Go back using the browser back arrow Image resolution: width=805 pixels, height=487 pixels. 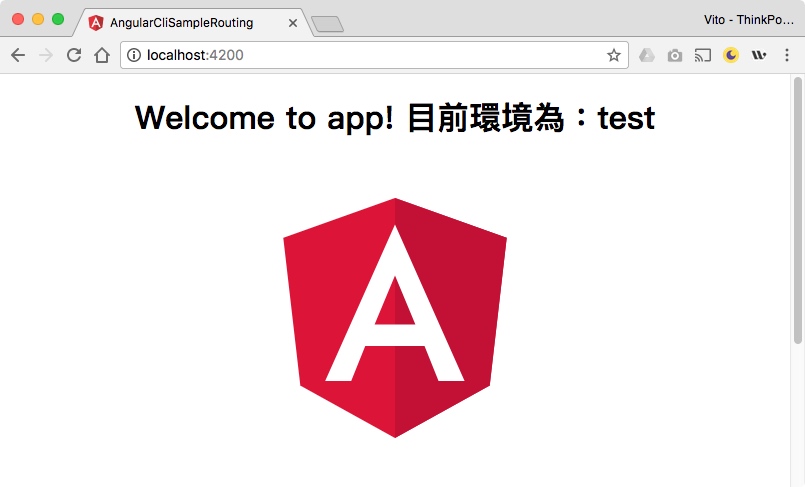click(x=18, y=55)
